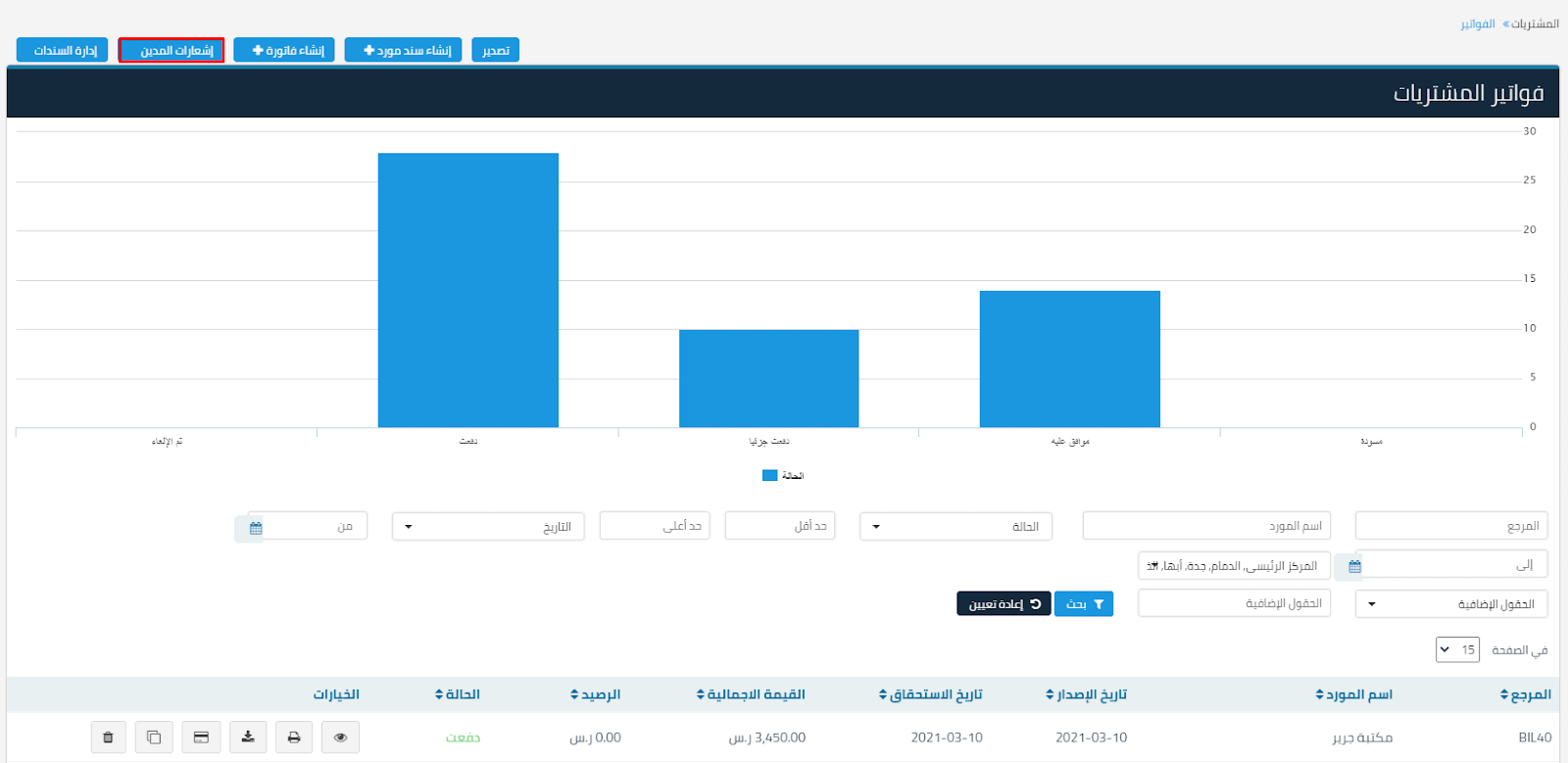This screenshot has height=763, width=1568.
Task: Delete invoice BIL40 using the trash icon
Action: (x=108, y=738)
